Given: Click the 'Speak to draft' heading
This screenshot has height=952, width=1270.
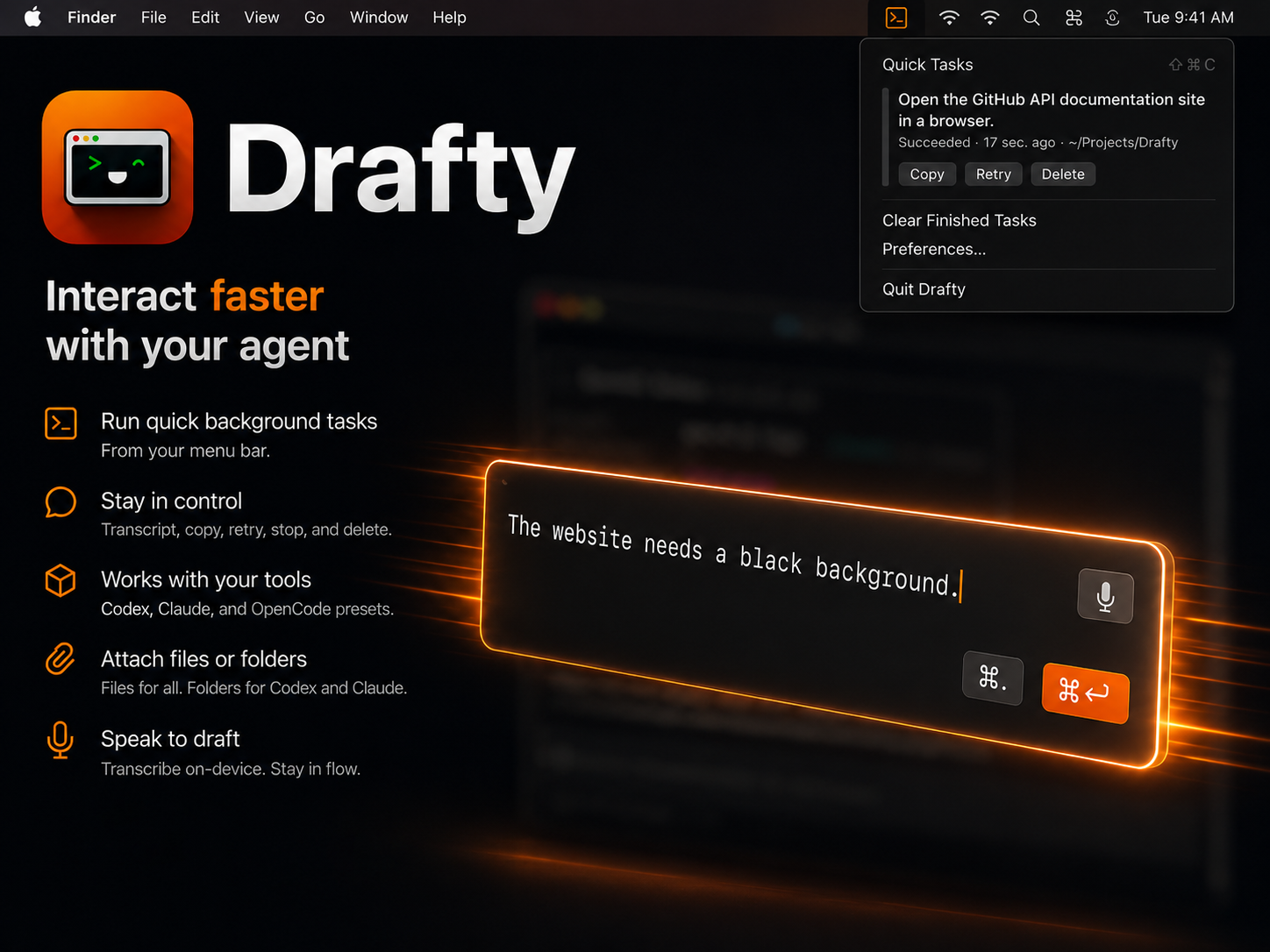Looking at the screenshot, I should [x=170, y=739].
